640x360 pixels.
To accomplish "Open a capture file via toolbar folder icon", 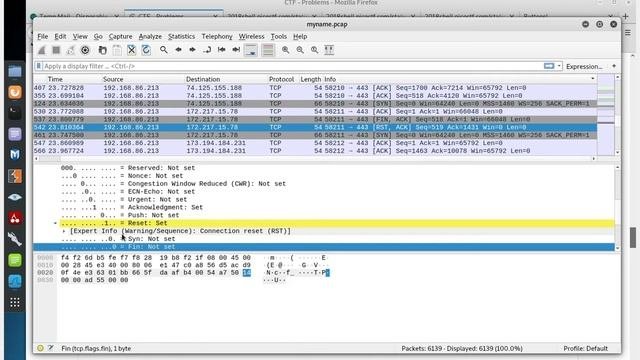I will click(102, 50).
